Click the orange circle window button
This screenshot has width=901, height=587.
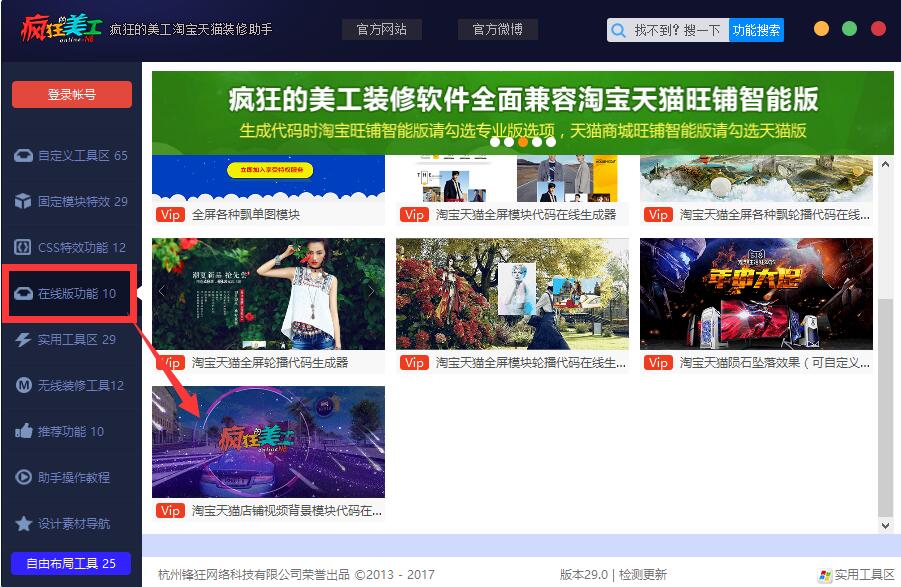pos(821,29)
